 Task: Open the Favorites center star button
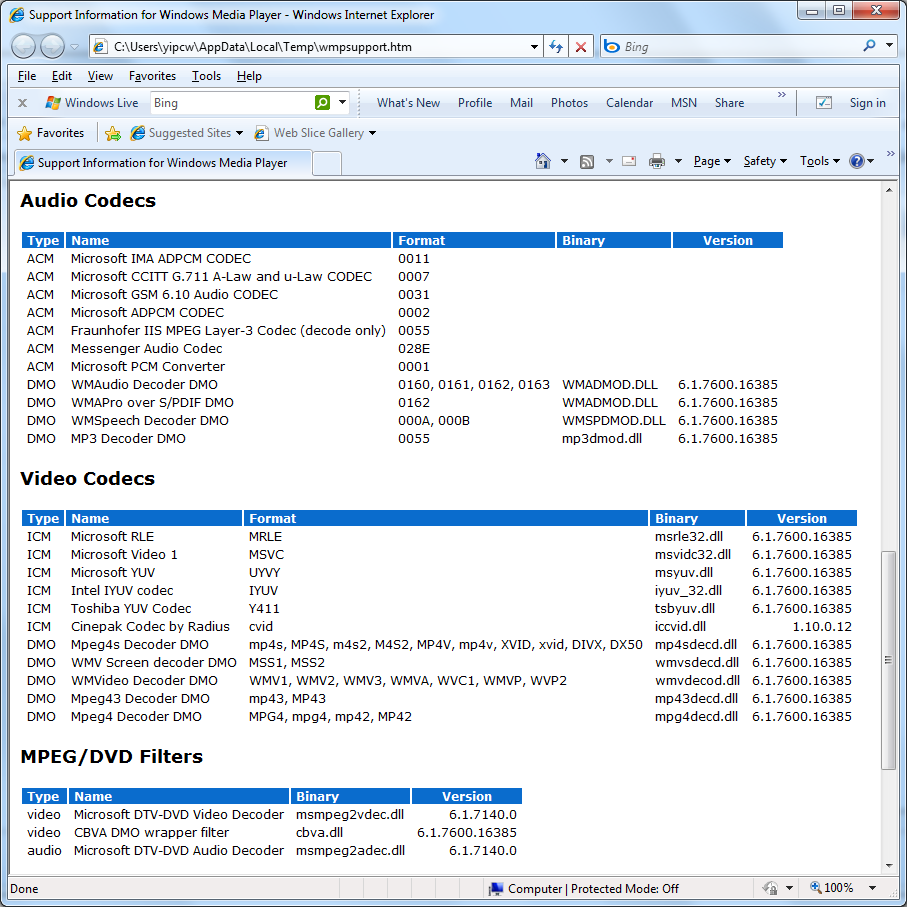tap(50, 133)
